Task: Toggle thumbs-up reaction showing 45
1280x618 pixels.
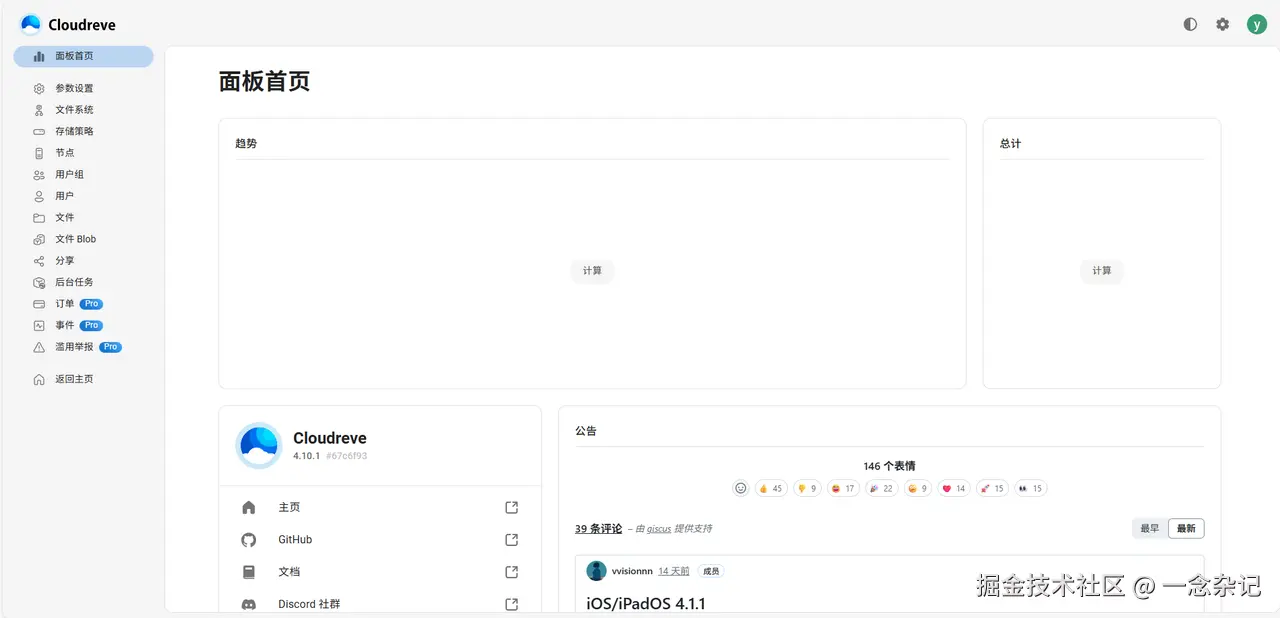Action: pyautogui.click(x=771, y=488)
